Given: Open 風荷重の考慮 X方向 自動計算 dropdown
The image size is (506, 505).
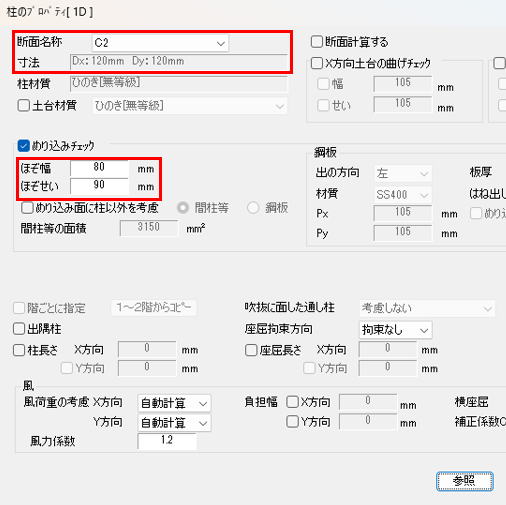Looking at the screenshot, I should [x=174, y=404].
